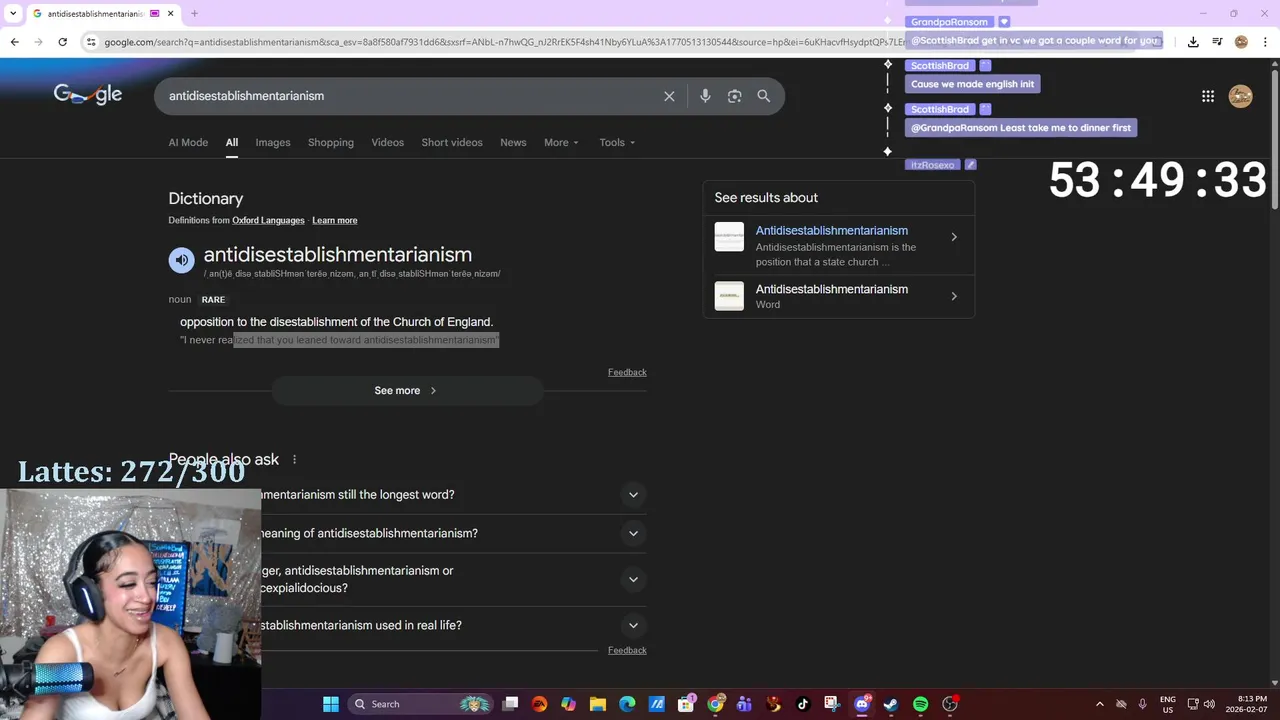Open the Antidisestablishmentarianism Word result
This screenshot has height=720, width=1280.
point(838,296)
